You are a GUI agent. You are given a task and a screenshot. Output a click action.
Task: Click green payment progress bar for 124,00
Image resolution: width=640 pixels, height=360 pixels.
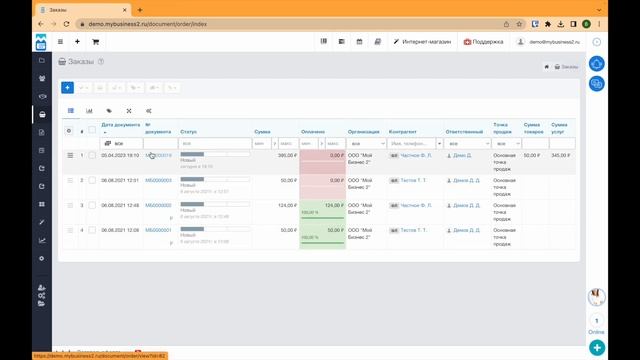point(322,218)
